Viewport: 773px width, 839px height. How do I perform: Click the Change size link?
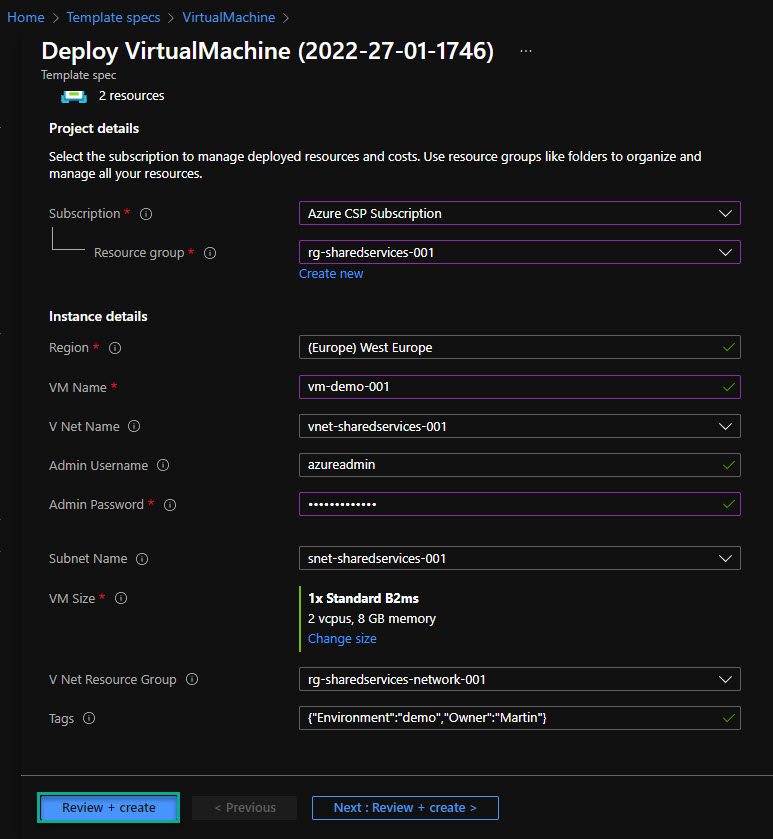tap(342, 639)
